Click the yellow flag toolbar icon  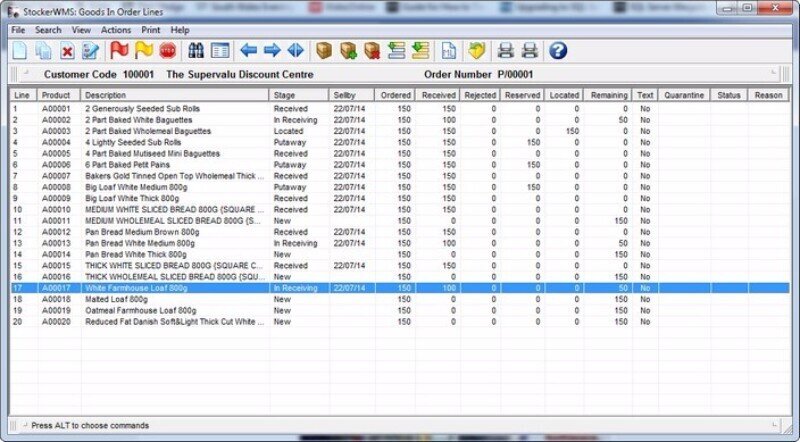144,51
